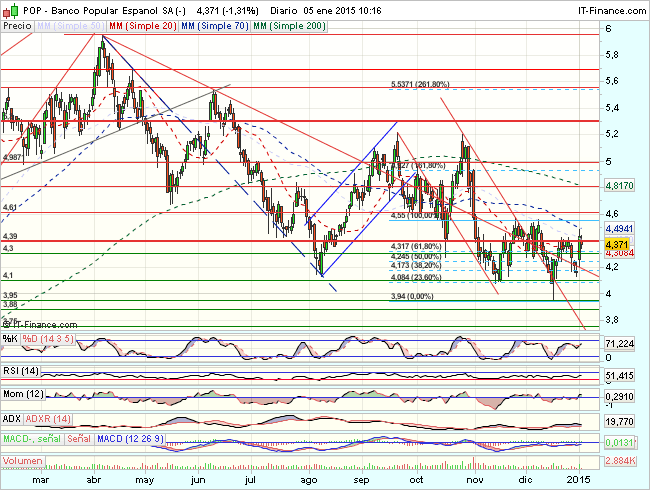Click the support level label 4,987

click(x=12, y=157)
